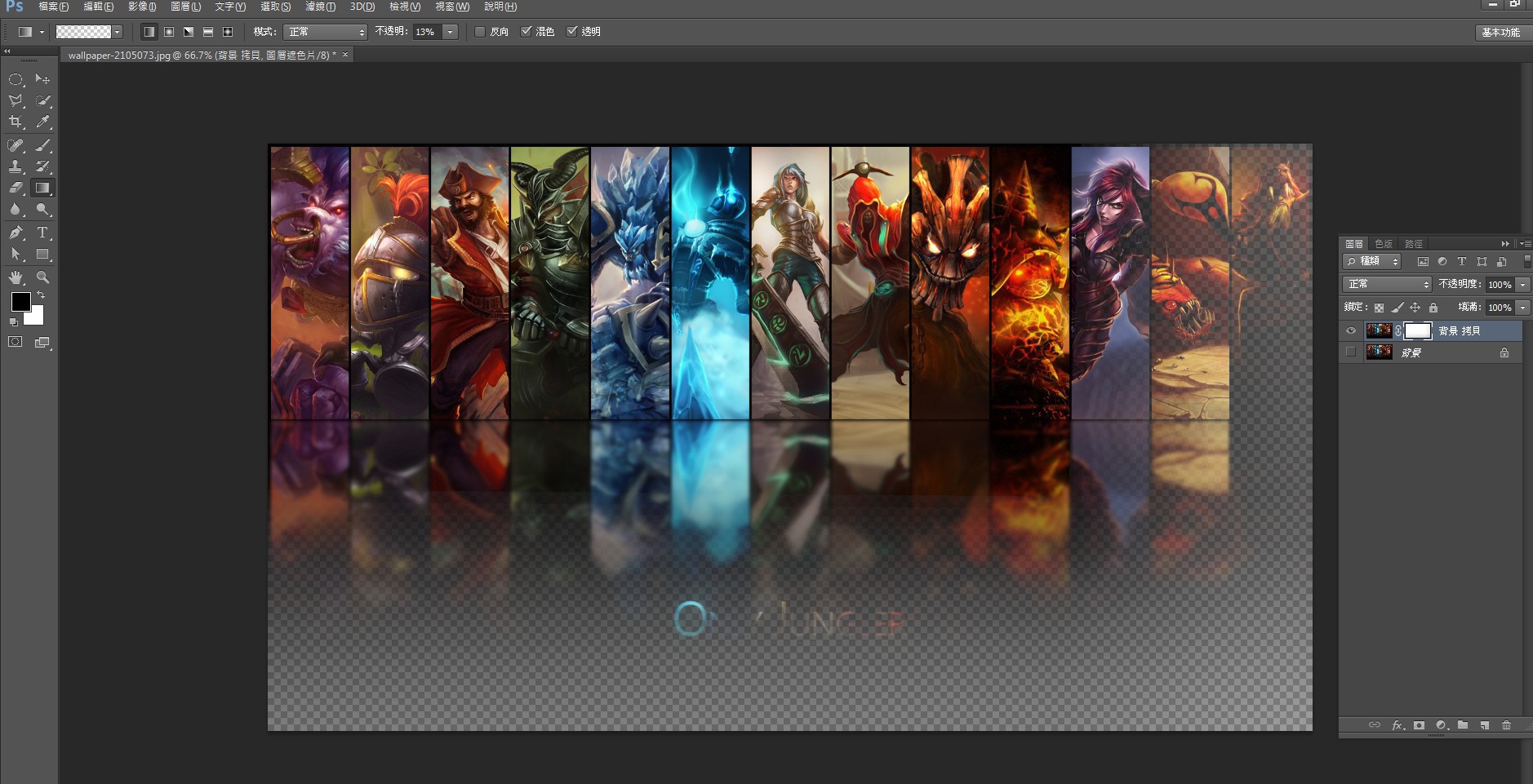Open gradient picker dropdown arrow
Image resolution: width=1533 pixels, height=784 pixels.
point(118,32)
